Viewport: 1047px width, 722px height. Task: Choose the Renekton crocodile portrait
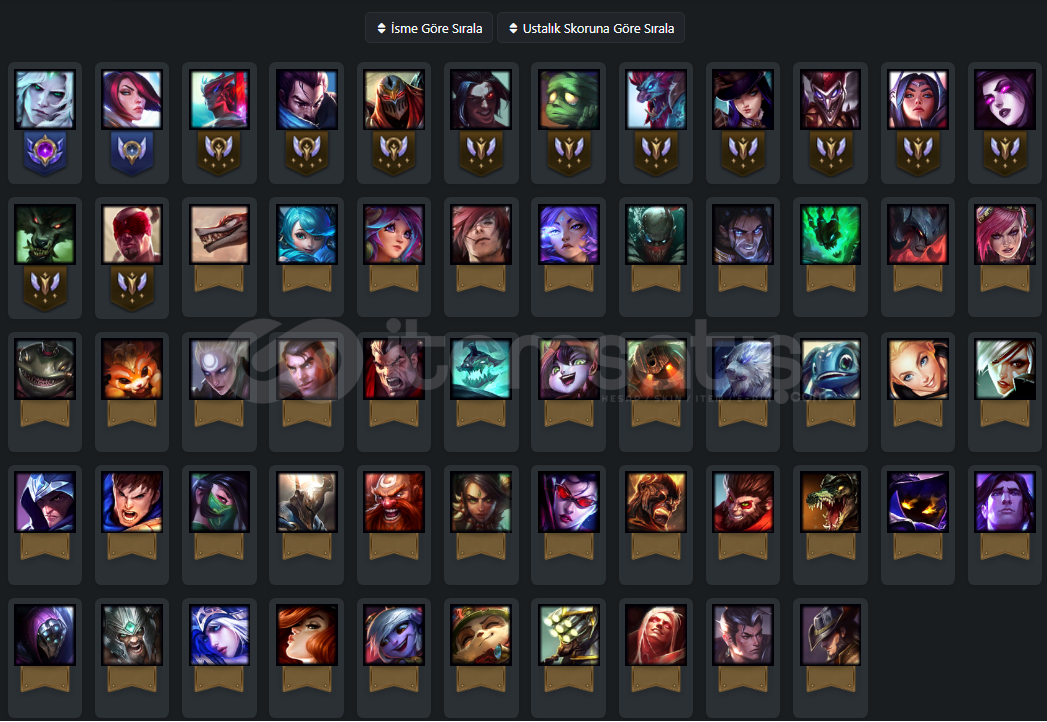tap(831, 502)
